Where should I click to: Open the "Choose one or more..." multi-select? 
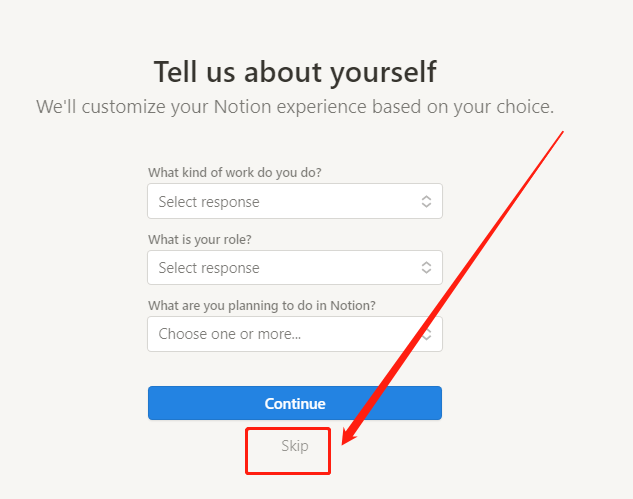294,334
